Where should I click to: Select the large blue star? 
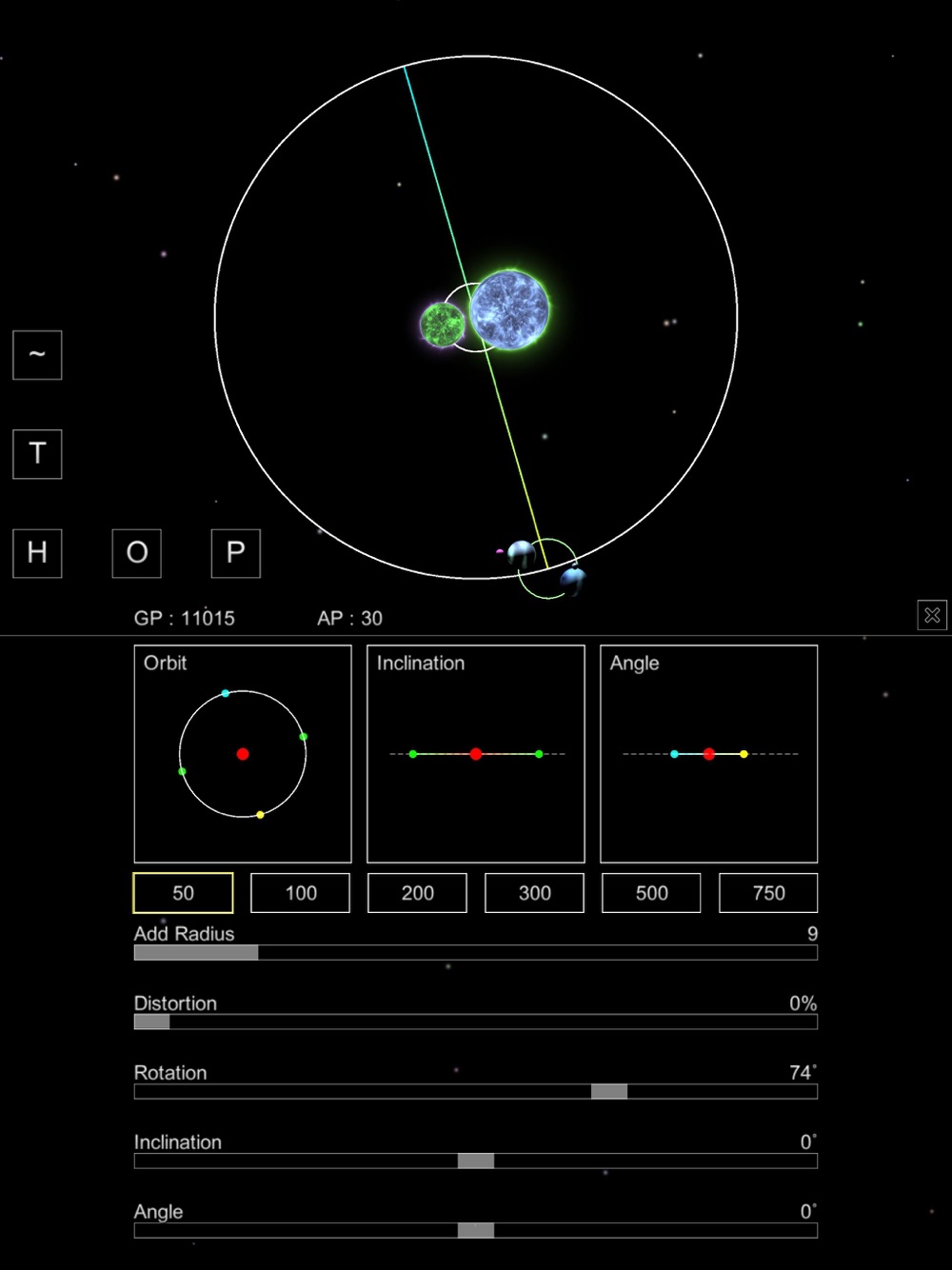pos(509,309)
